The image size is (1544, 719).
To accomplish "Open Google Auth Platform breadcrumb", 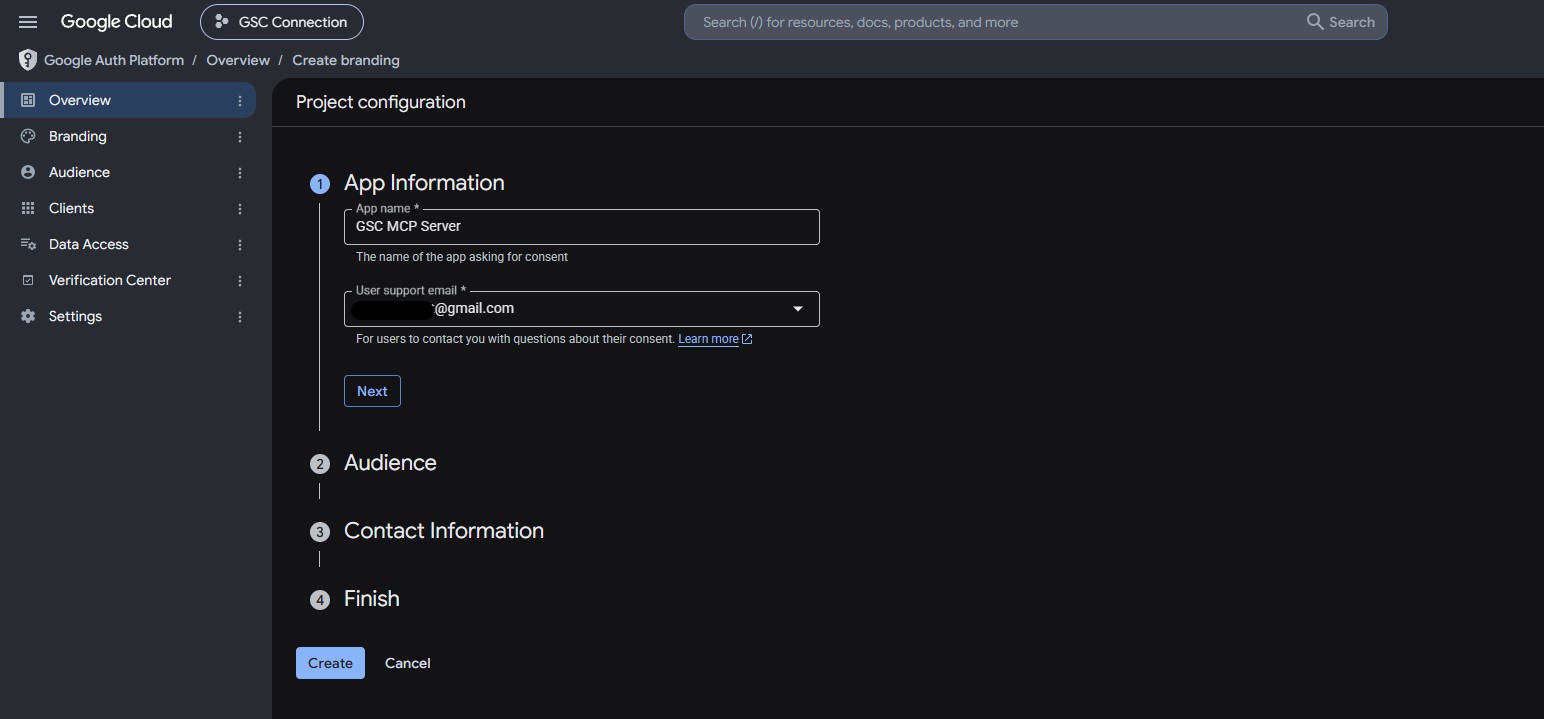I will click(114, 60).
